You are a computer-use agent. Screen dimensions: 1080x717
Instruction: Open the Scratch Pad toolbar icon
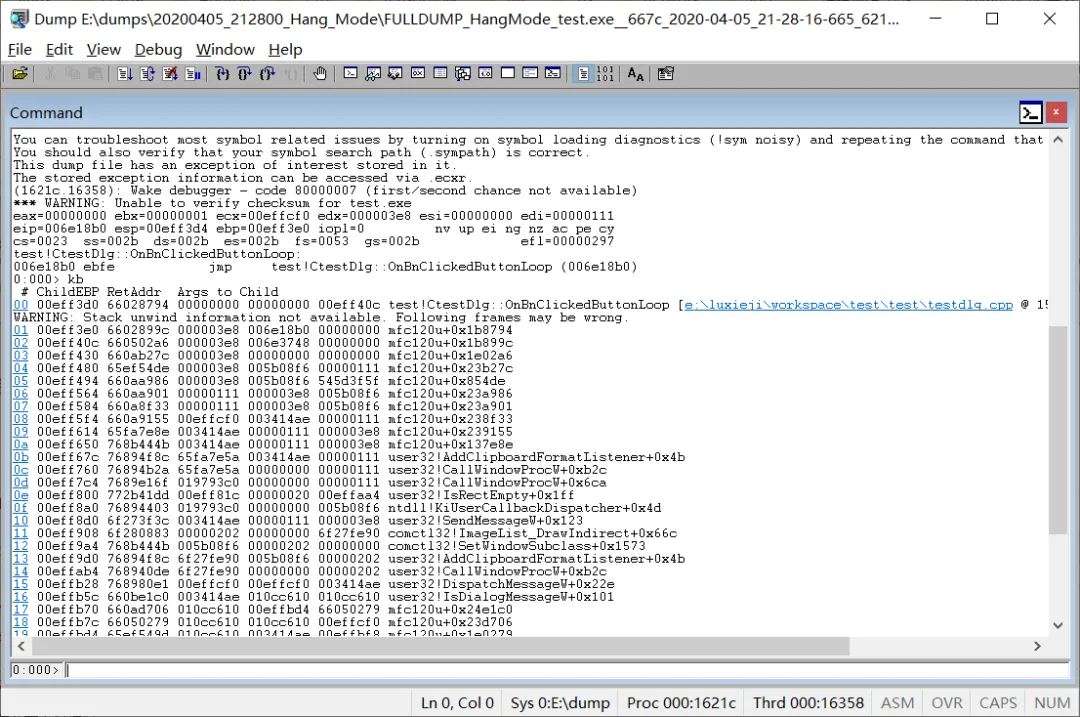tap(508, 74)
